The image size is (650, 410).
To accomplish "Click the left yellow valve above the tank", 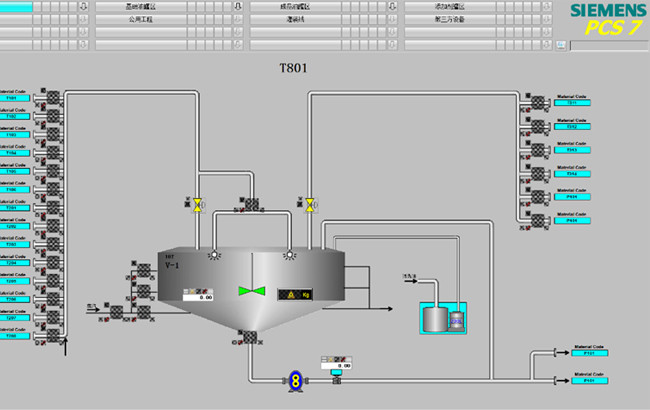I will (x=198, y=205).
